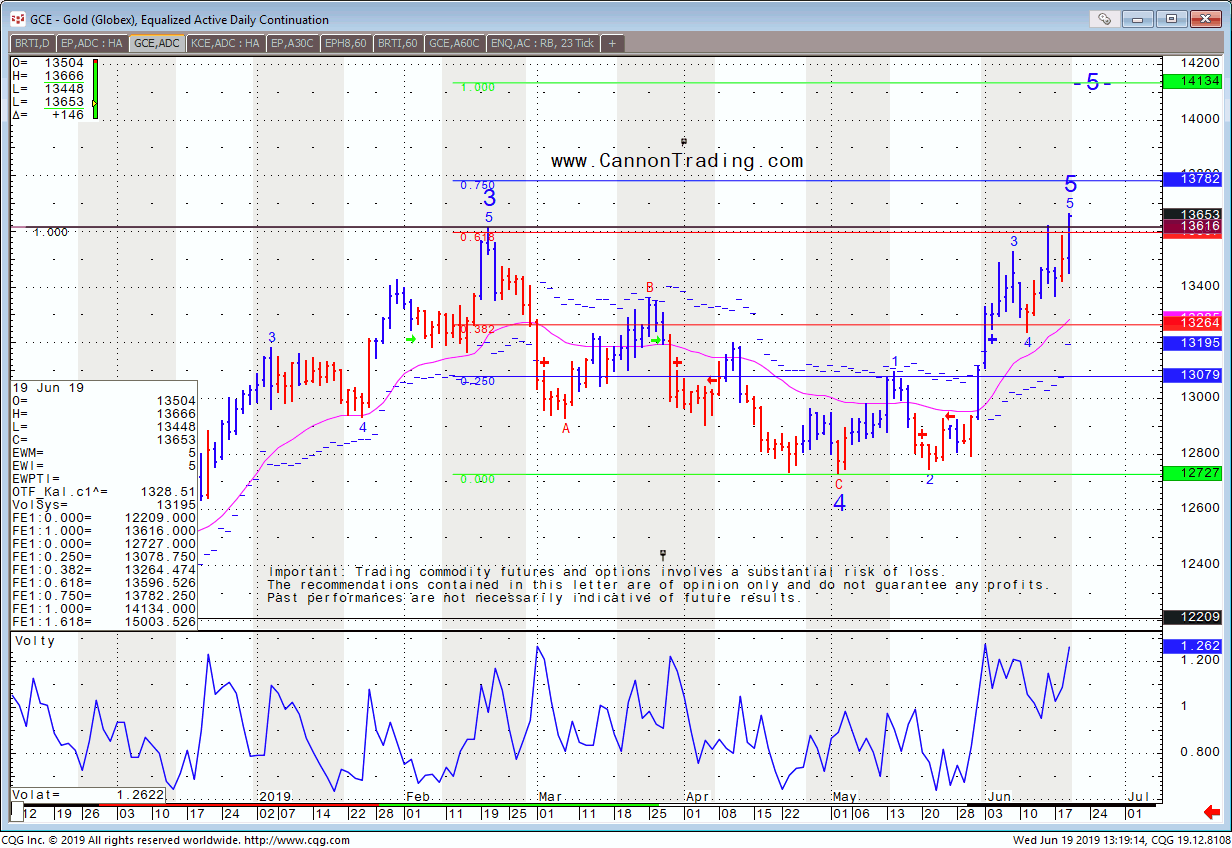Click the small pin marker above the CannonTrading watermark
1232x848 pixels.
(684, 142)
